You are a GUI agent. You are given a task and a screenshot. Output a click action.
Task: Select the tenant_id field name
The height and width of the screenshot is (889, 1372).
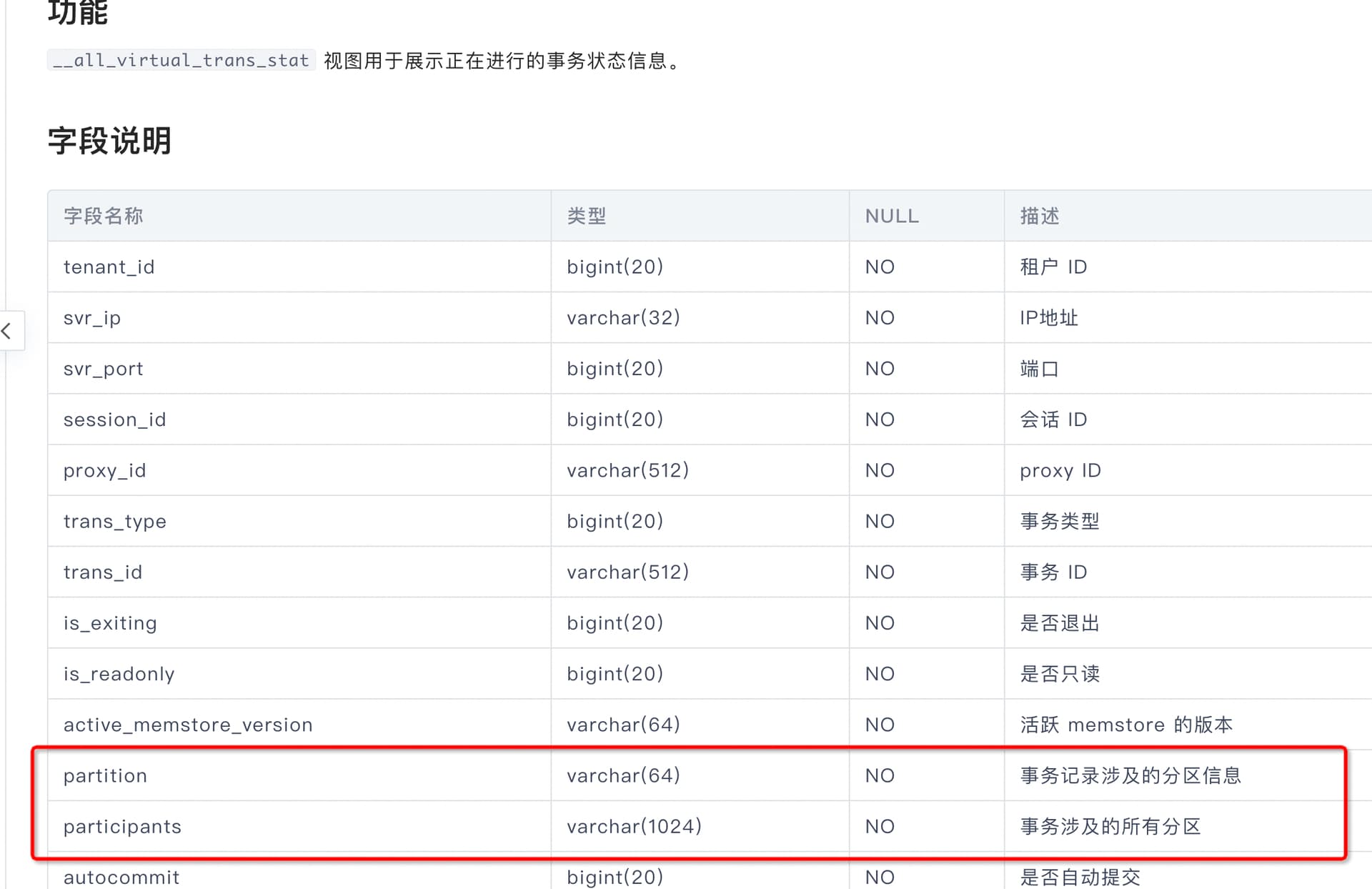coord(109,267)
